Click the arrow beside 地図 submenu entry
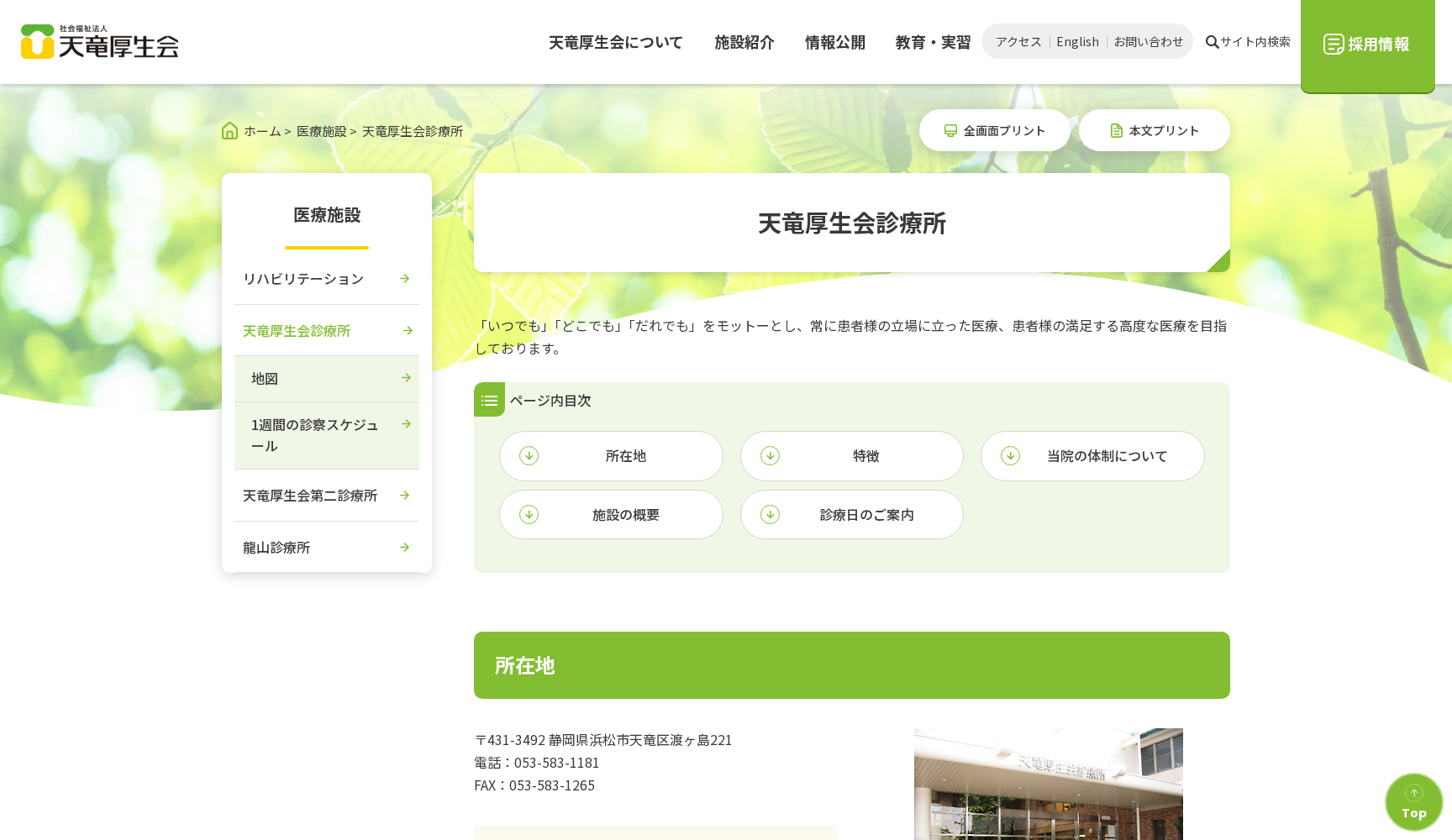Screen dimensions: 1452x840 pos(407,378)
